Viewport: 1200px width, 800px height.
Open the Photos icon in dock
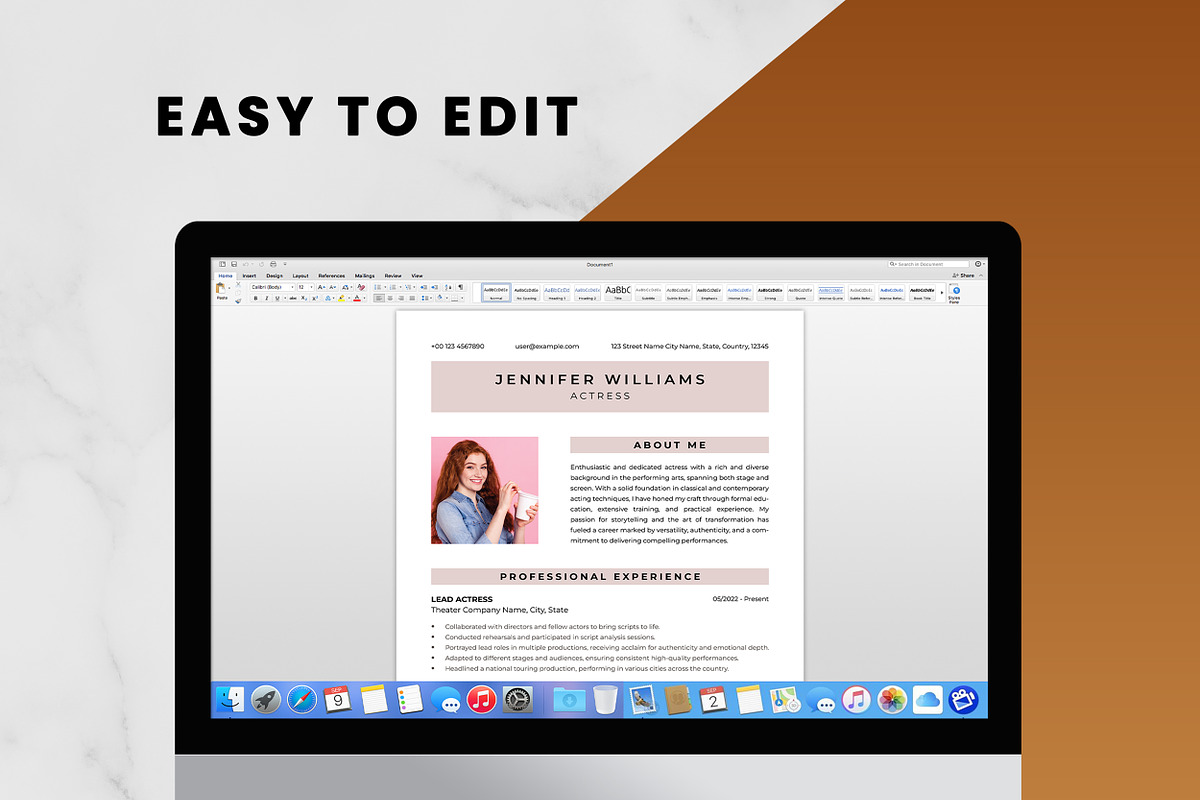[892, 700]
